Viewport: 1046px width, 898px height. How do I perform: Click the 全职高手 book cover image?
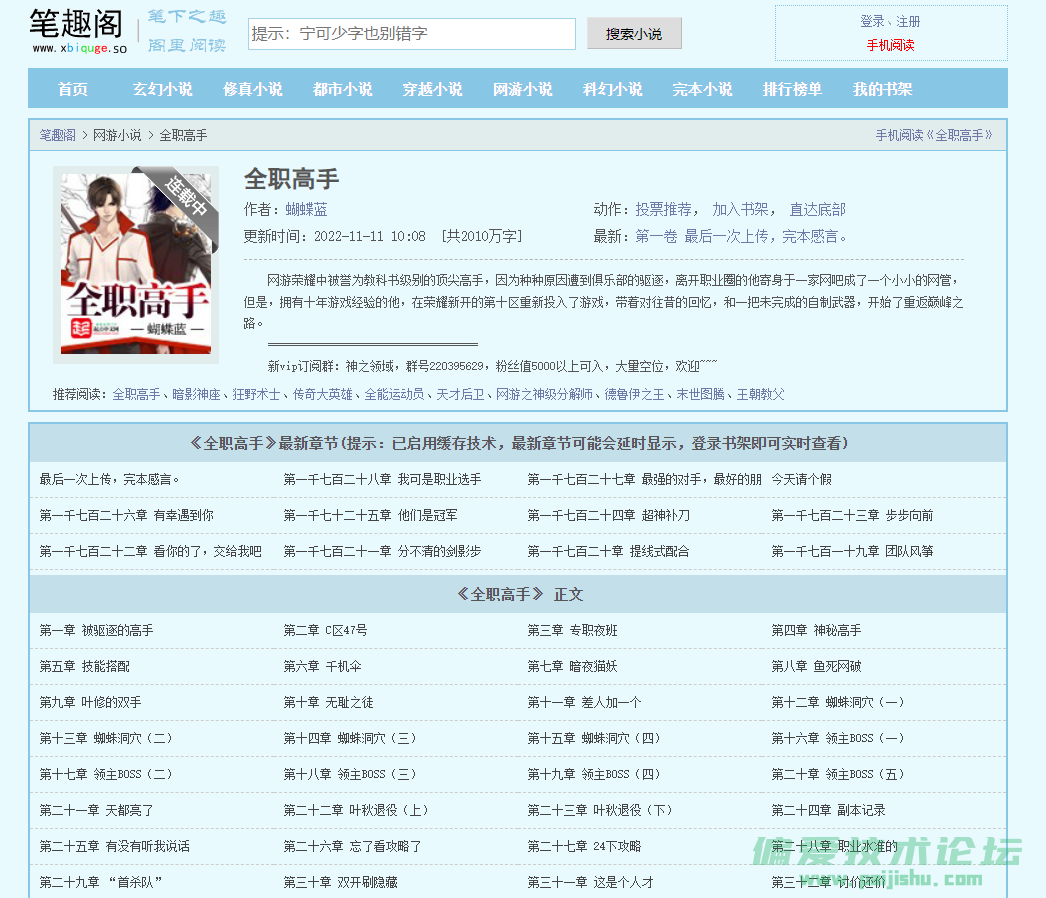(135, 263)
